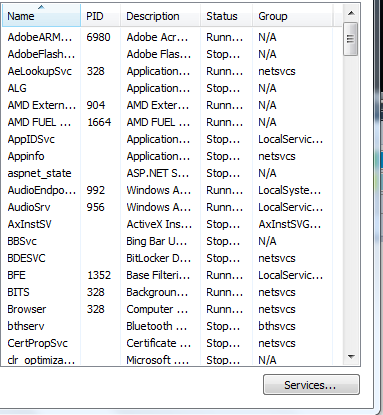383x415 pixels.
Task: Click PID 1352 cell
Action: pos(99,275)
